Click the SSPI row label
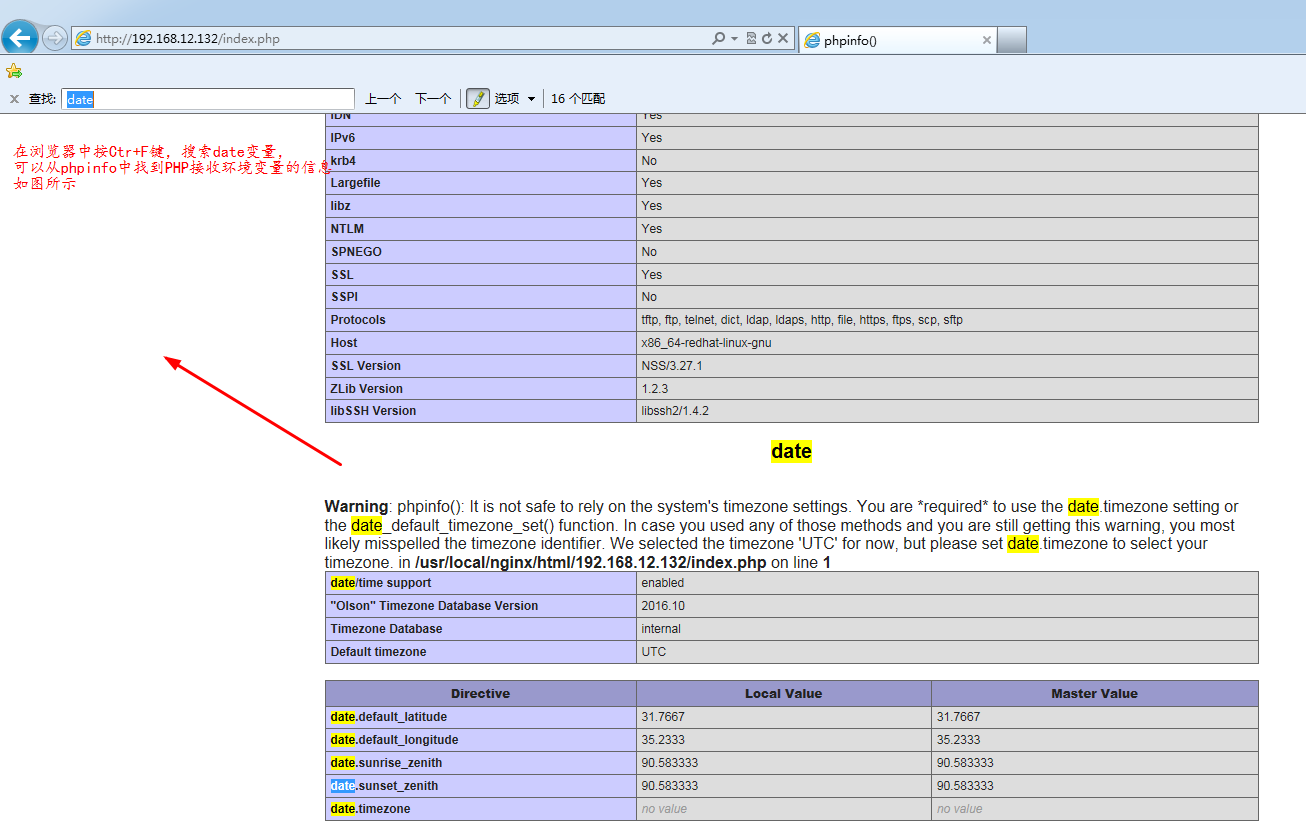Viewport: 1306px width, 833px height. (344, 297)
